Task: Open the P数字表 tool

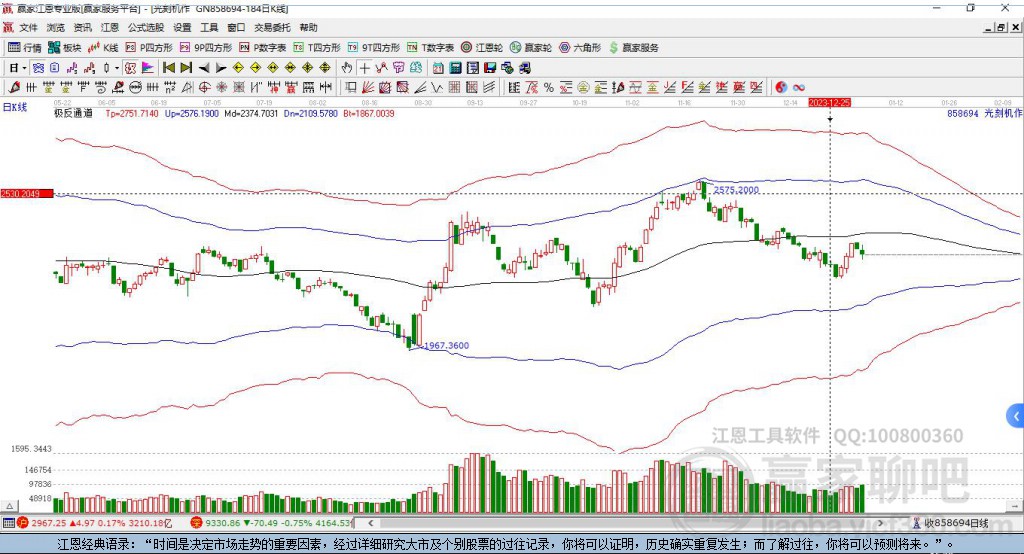Action: click(x=263, y=48)
